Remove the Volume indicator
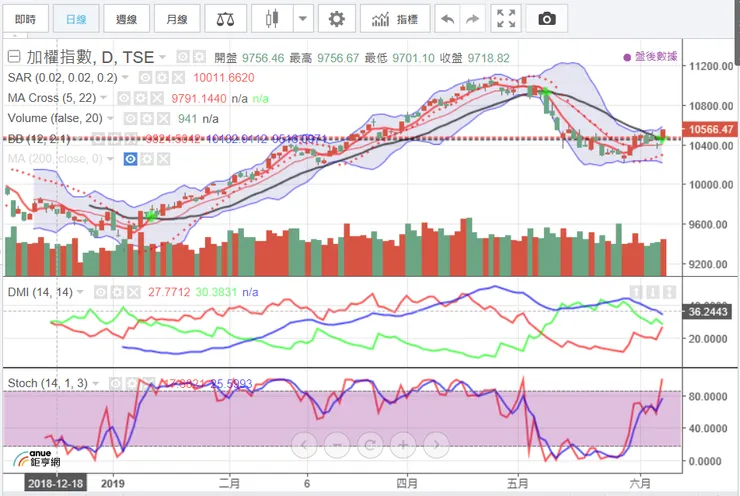 pos(163,118)
